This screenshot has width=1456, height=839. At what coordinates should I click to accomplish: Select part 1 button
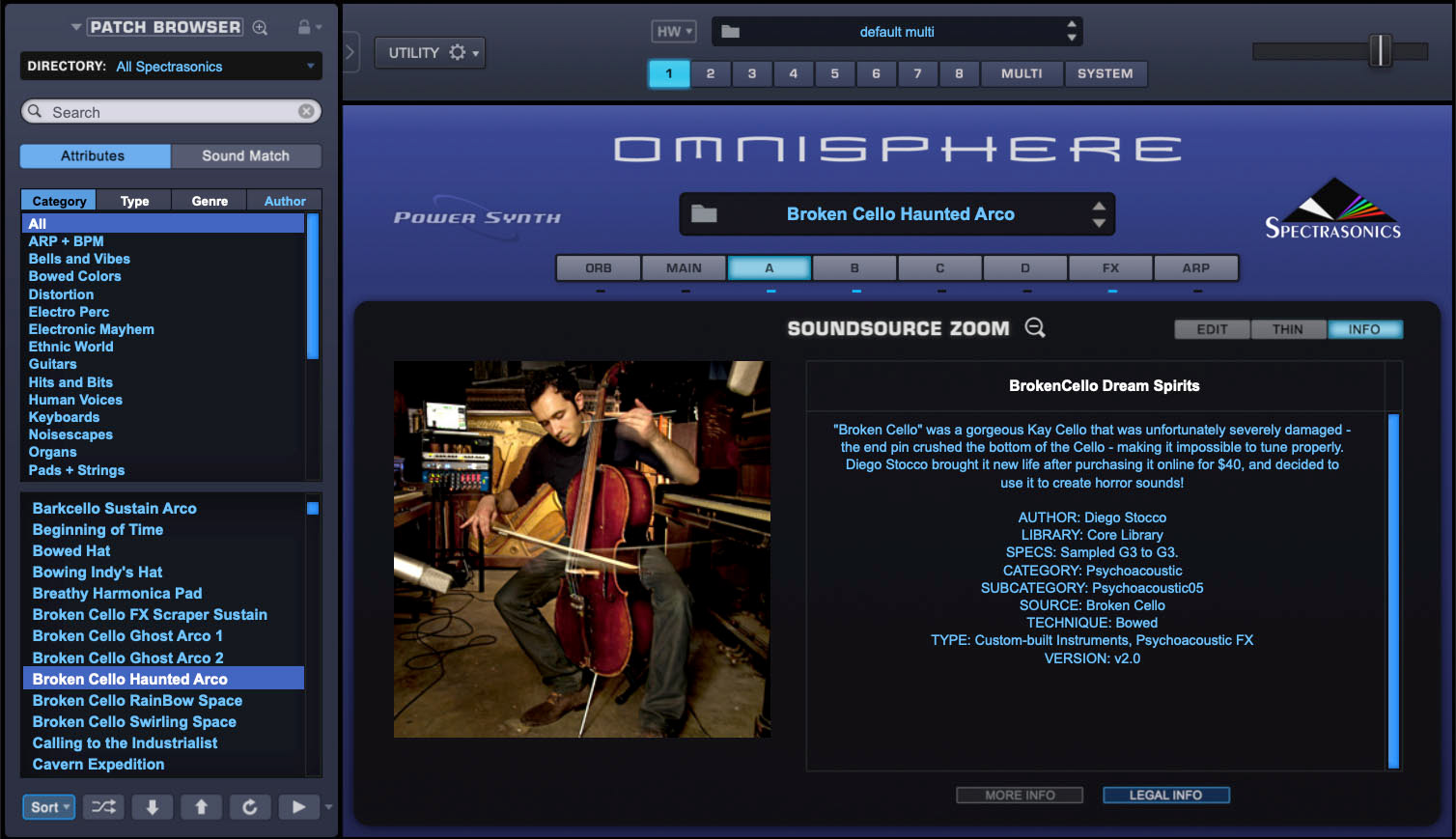tap(669, 73)
